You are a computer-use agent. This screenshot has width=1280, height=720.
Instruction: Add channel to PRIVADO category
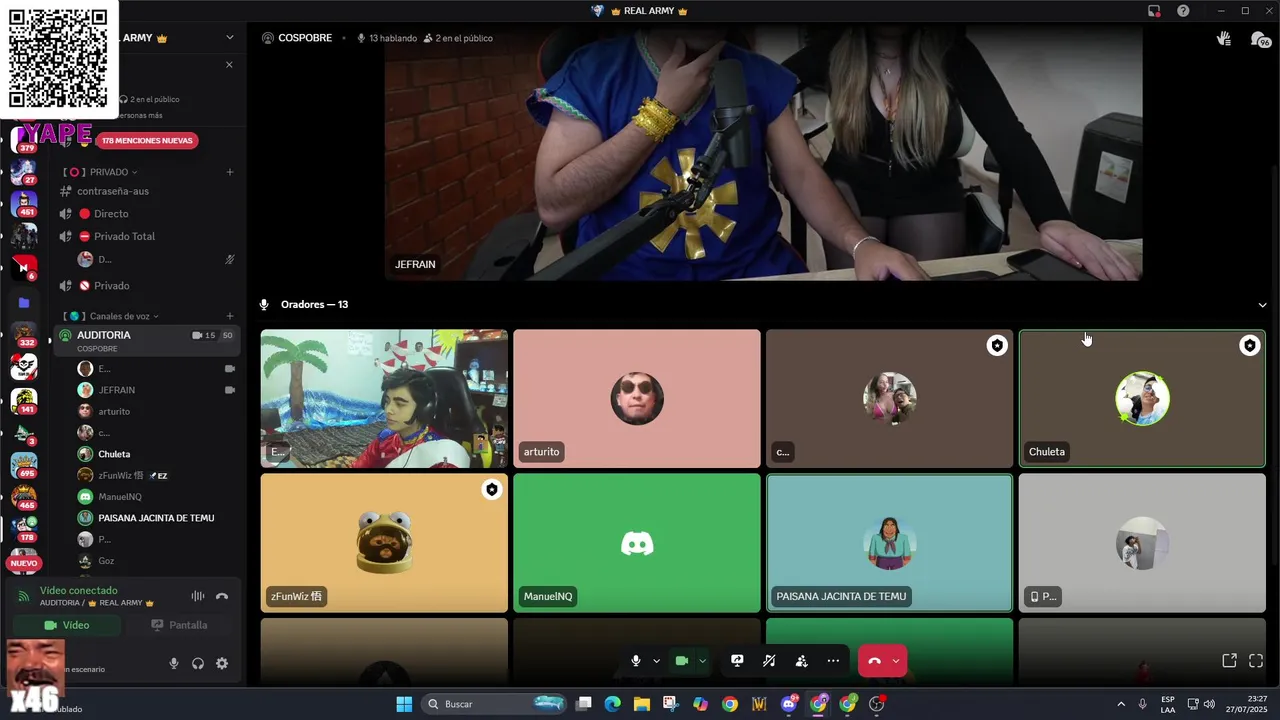click(x=230, y=172)
